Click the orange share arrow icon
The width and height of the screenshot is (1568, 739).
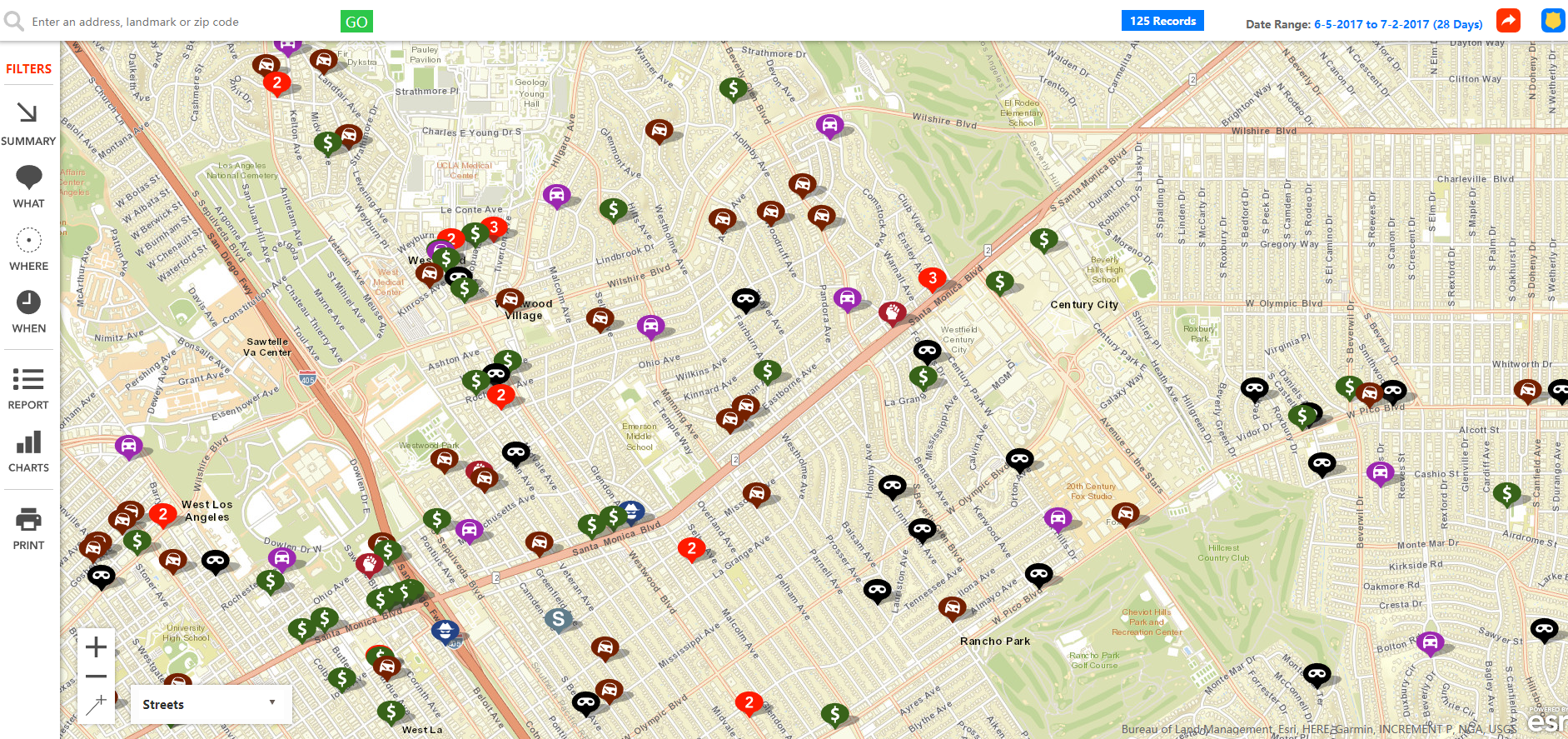[1508, 21]
